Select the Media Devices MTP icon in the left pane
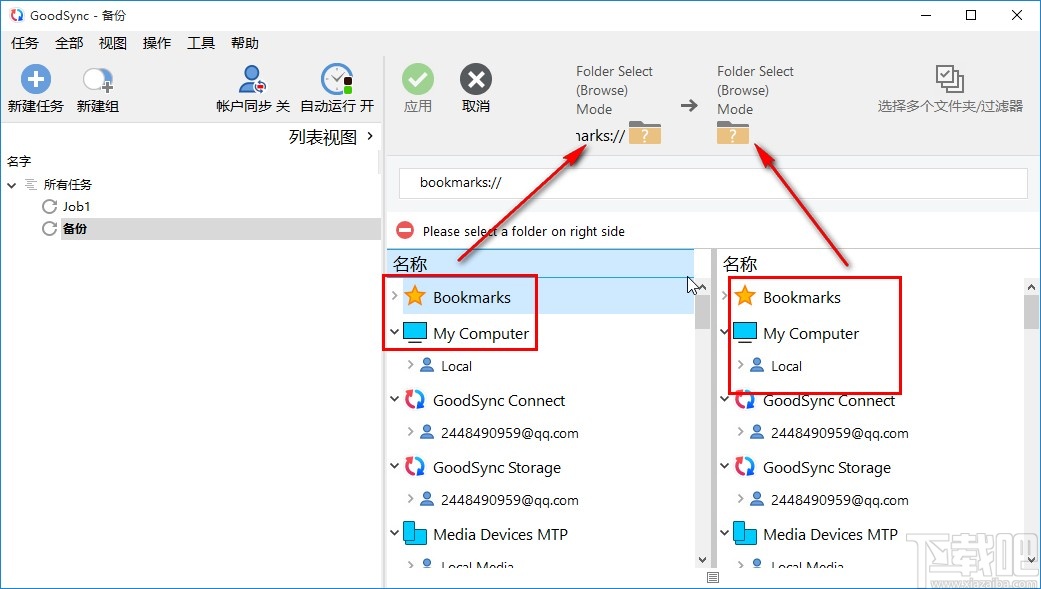Image resolution: width=1041 pixels, height=589 pixels. click(415, 533)
